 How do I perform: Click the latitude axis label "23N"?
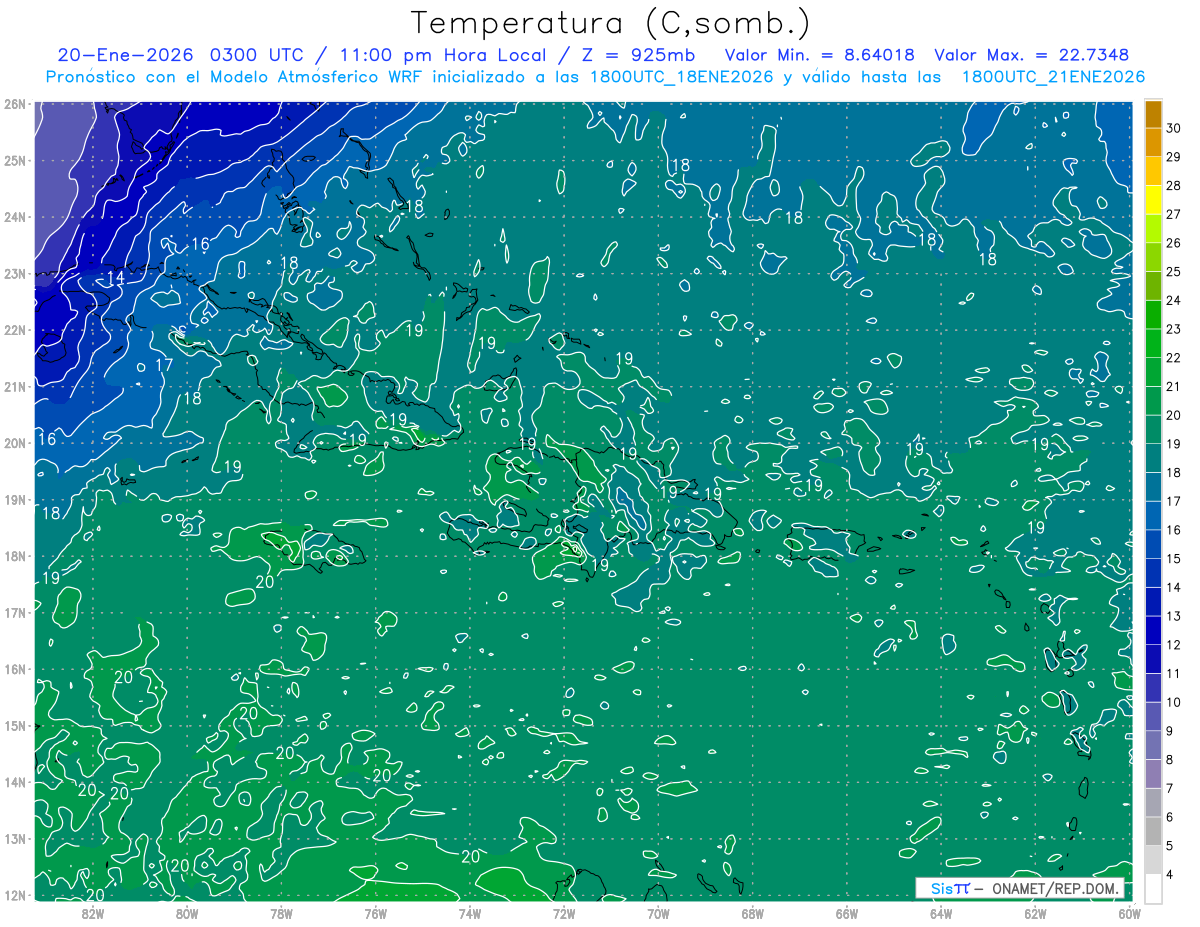(14, 274)
